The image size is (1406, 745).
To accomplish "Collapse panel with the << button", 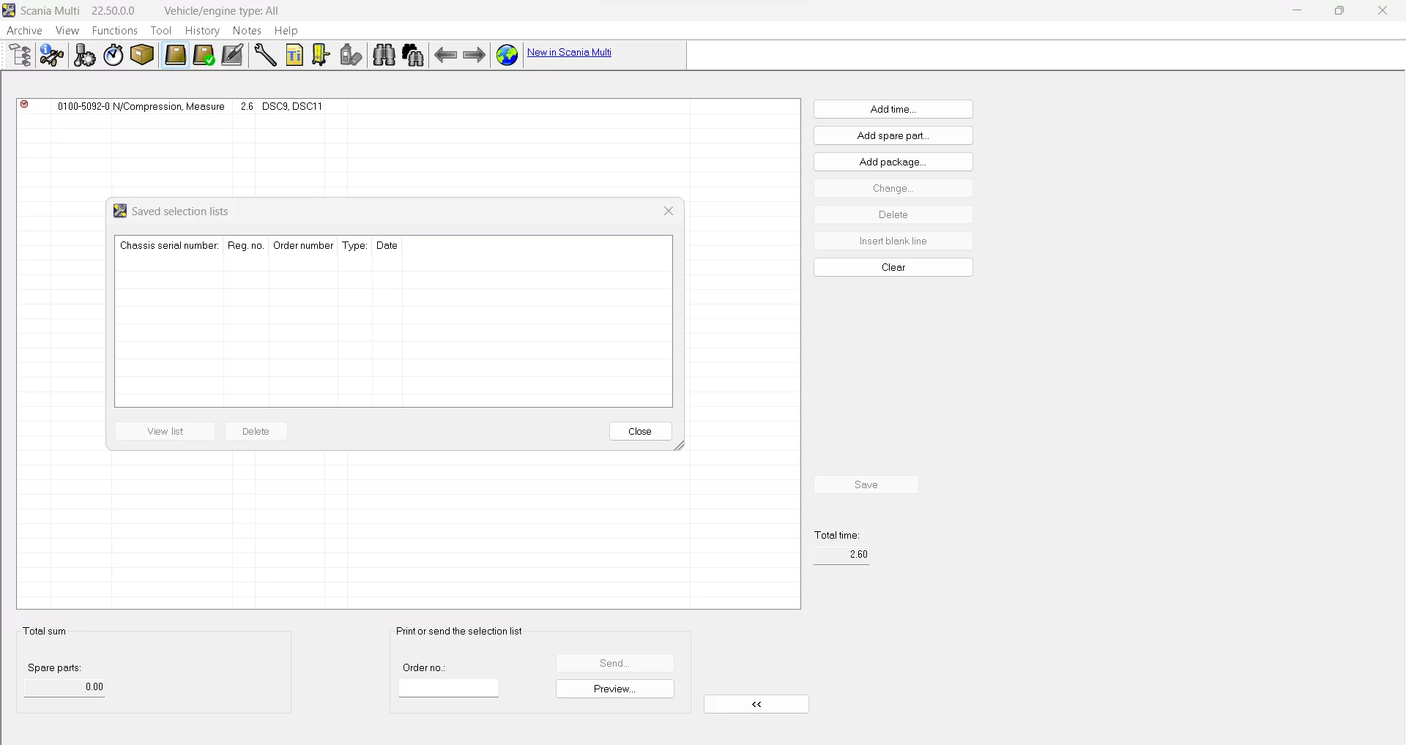I will [756, 704].
